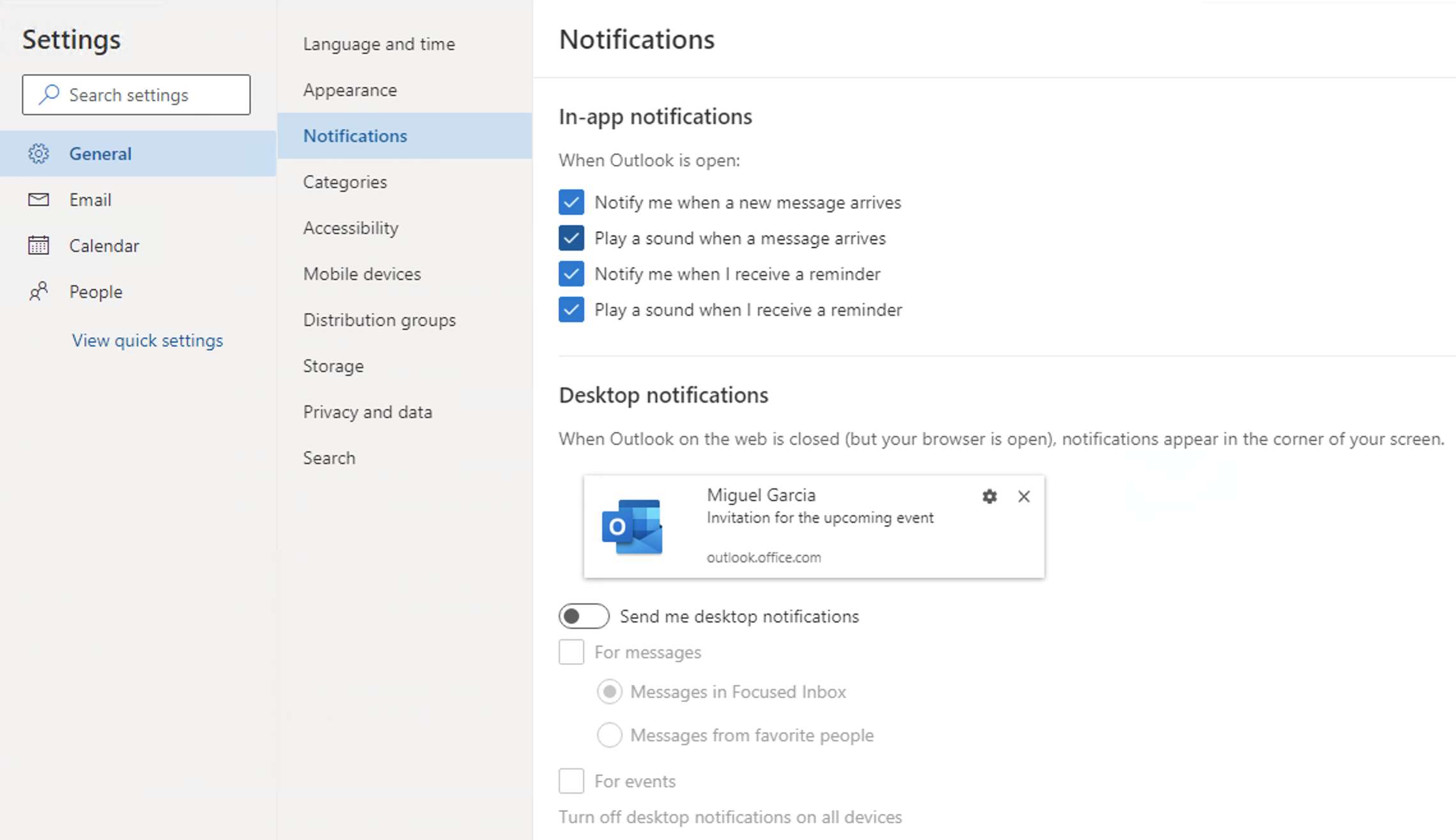Dismiss the Miguel Garcia notification preview
Image resolution: width=1456 pixels, height=840 pixels.
tap(1024, 497)
